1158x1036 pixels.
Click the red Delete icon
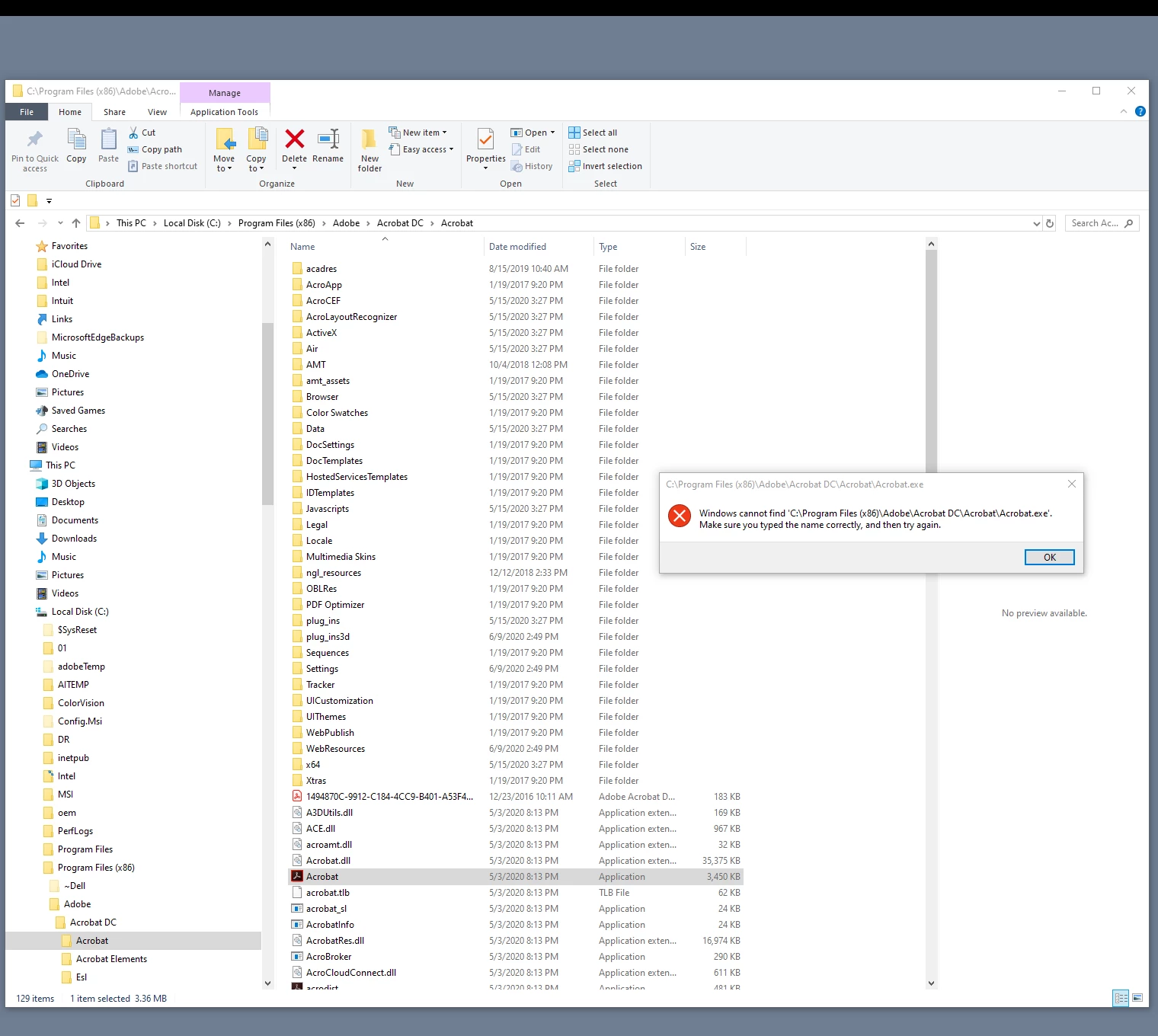click(x=295, y=139)
